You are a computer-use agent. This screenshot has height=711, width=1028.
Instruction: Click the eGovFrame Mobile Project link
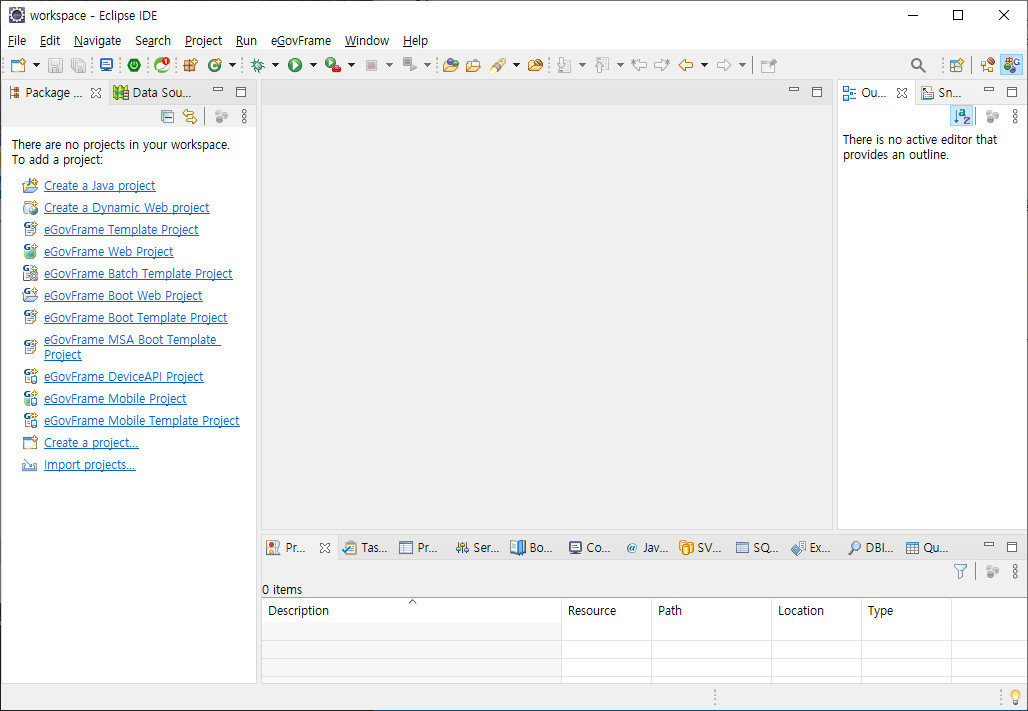115,399
